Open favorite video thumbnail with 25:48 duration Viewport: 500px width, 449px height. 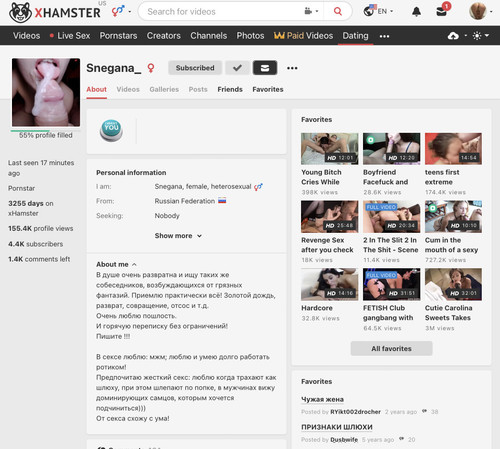point(329,217)
